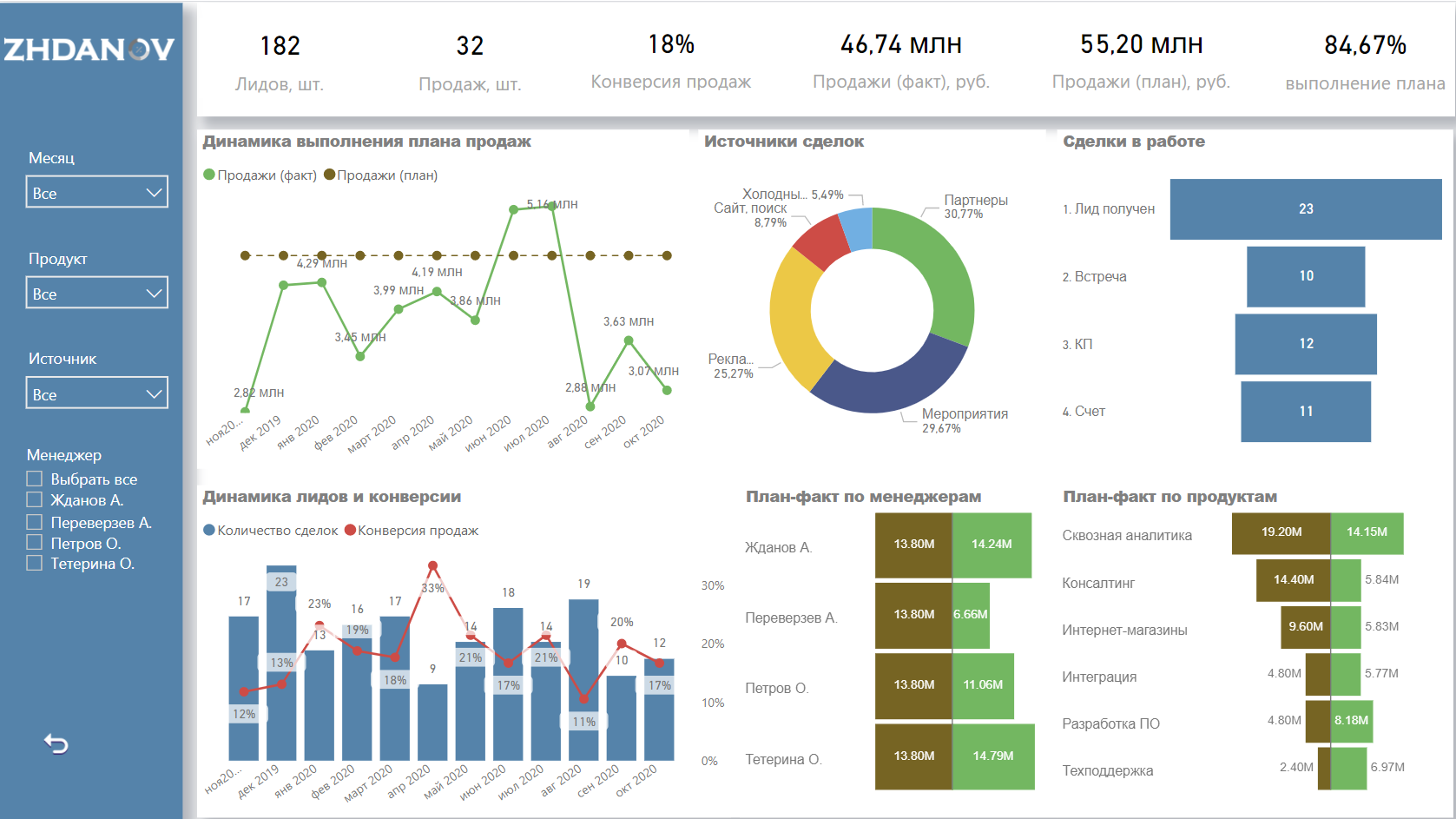Click blue Количество сделок legend marker
This screenshot has height=819, width=1456.
coord(208,530)
